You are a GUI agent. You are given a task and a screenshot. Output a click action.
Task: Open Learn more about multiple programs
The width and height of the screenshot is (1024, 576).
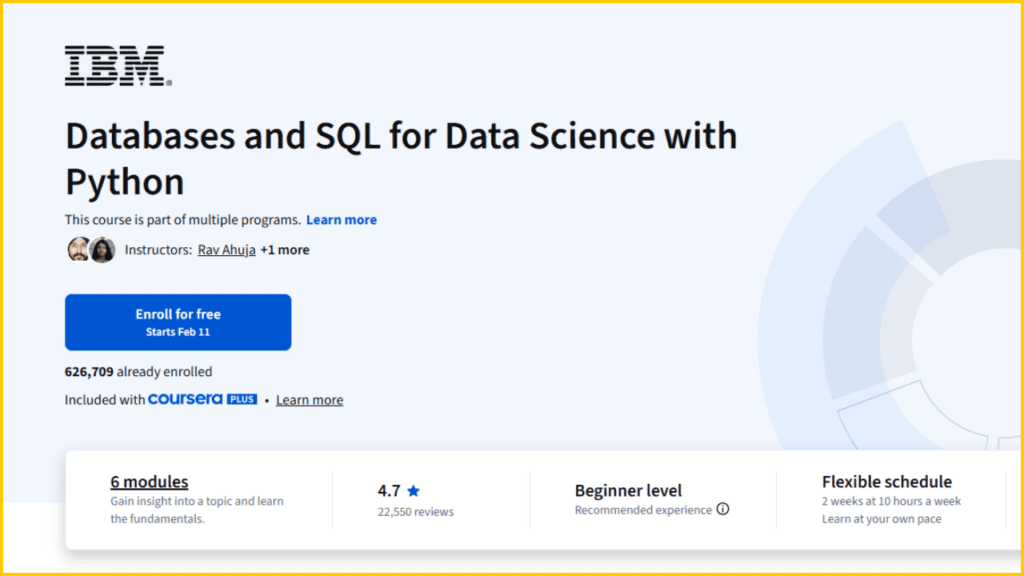(x=341, y=220)
